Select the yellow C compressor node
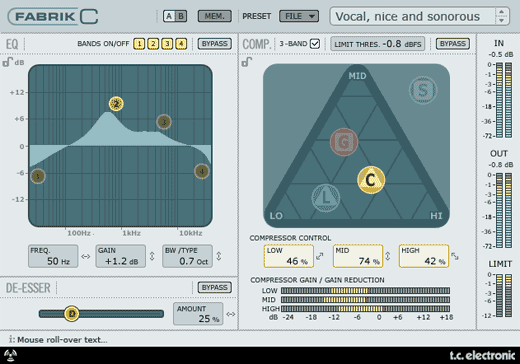Screen dimensions: 520x364 pyautogui.click(x=371, y=180)
